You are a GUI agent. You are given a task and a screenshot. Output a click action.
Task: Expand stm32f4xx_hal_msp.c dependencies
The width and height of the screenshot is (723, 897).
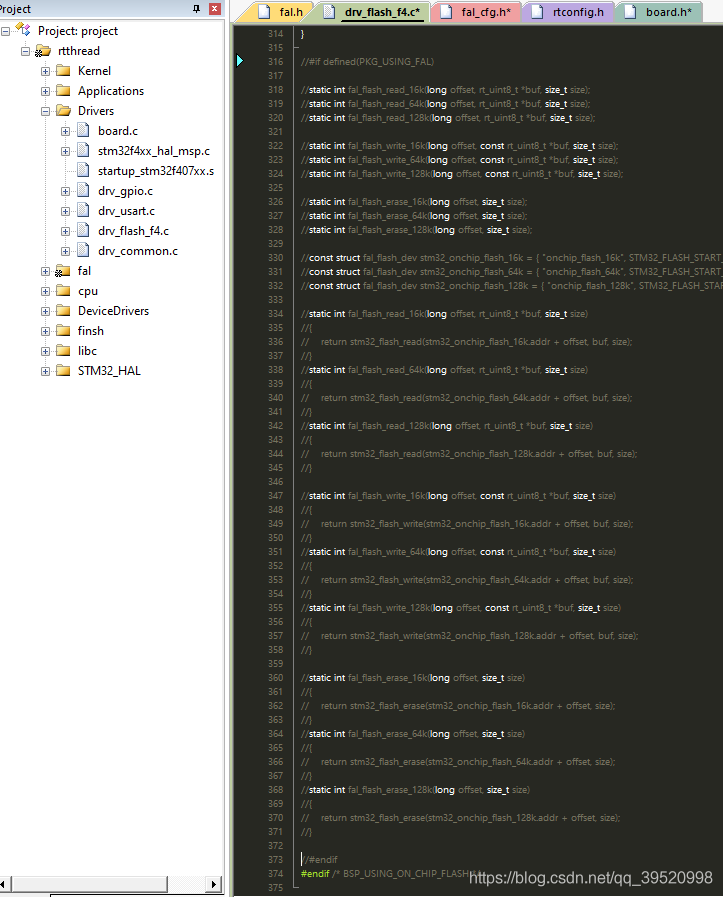[x=65, y=152]
